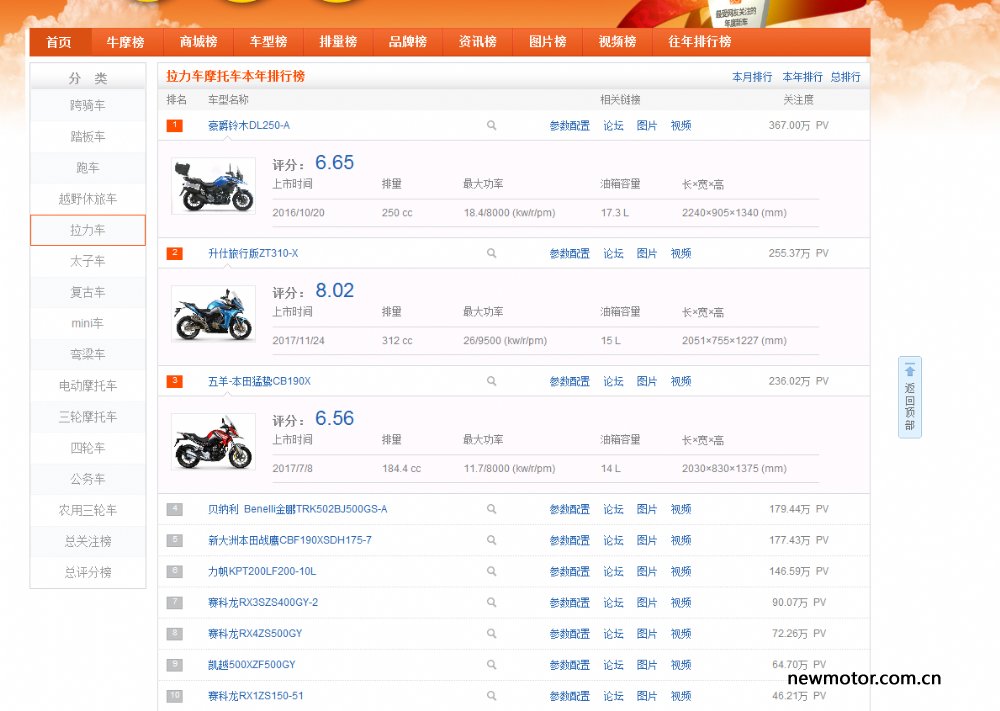Select 四轮车 category in sidebar
This screenshot has height=711, width=1000.
pos(88,448)
